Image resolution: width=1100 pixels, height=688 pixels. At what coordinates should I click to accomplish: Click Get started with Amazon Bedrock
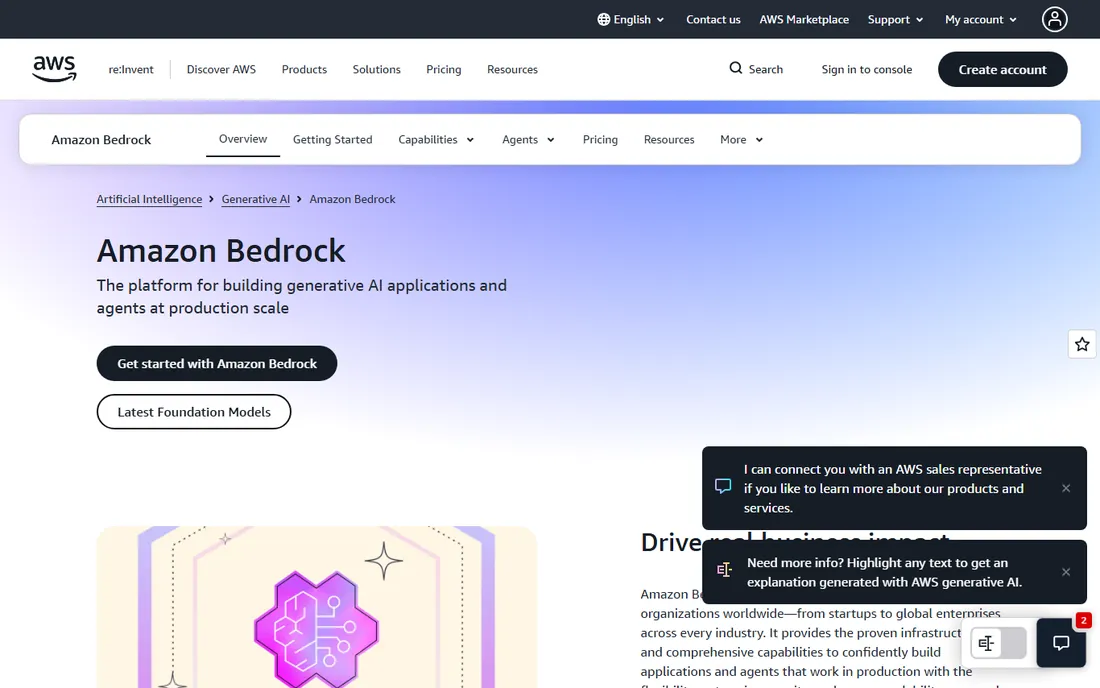pyautogui.click(x=217, y=363)
